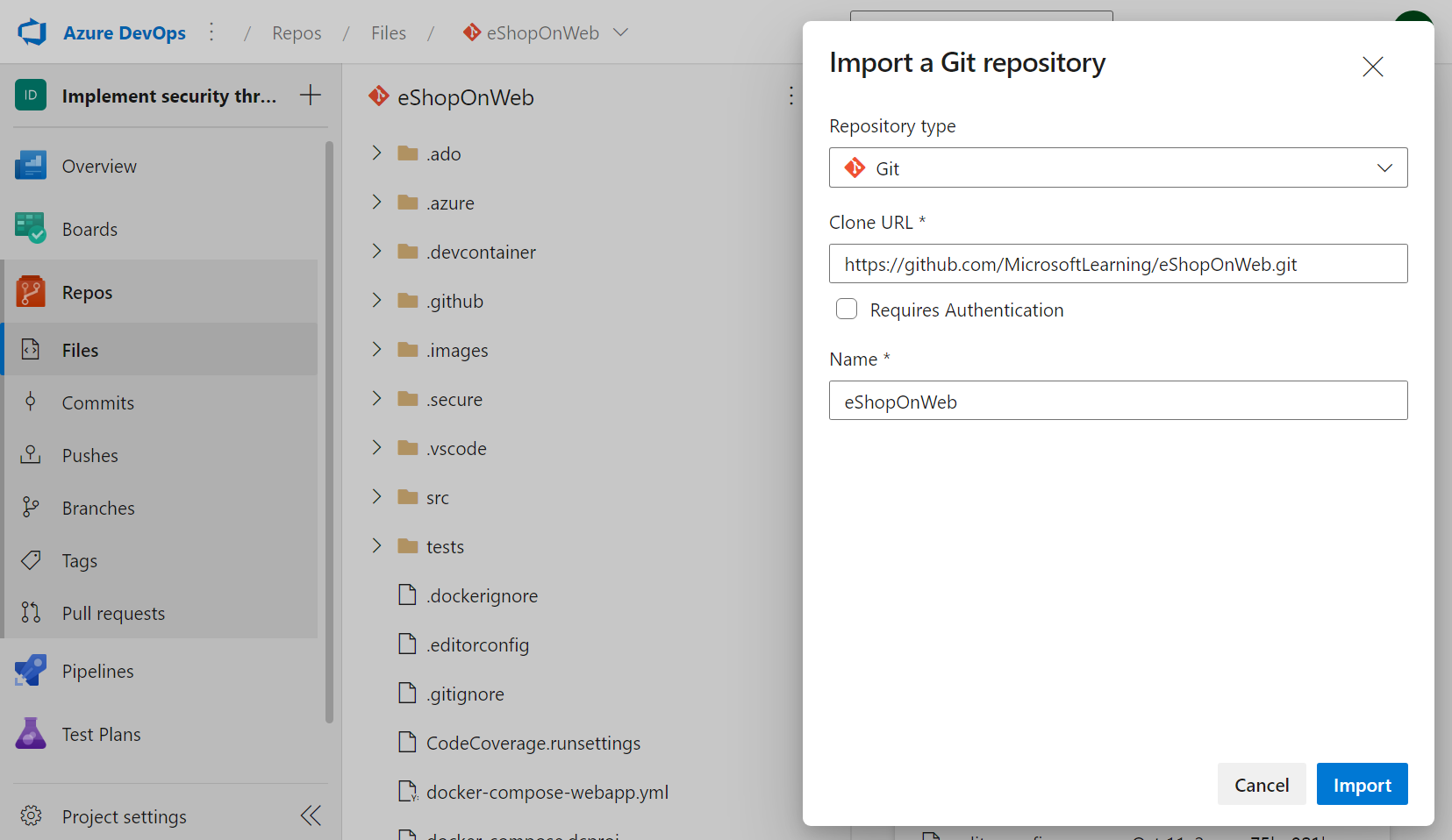Viewport: 1452px width, 840px height.
Task: Open the vertical dots menu near Azure DevOps
Action: [211, 32]
